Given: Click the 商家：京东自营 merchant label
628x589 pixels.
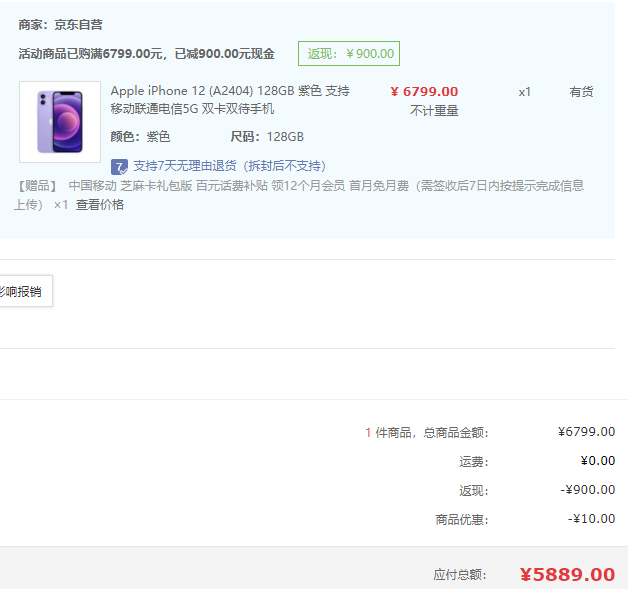Looking at the screenshot, I should (x=60, y=25).
